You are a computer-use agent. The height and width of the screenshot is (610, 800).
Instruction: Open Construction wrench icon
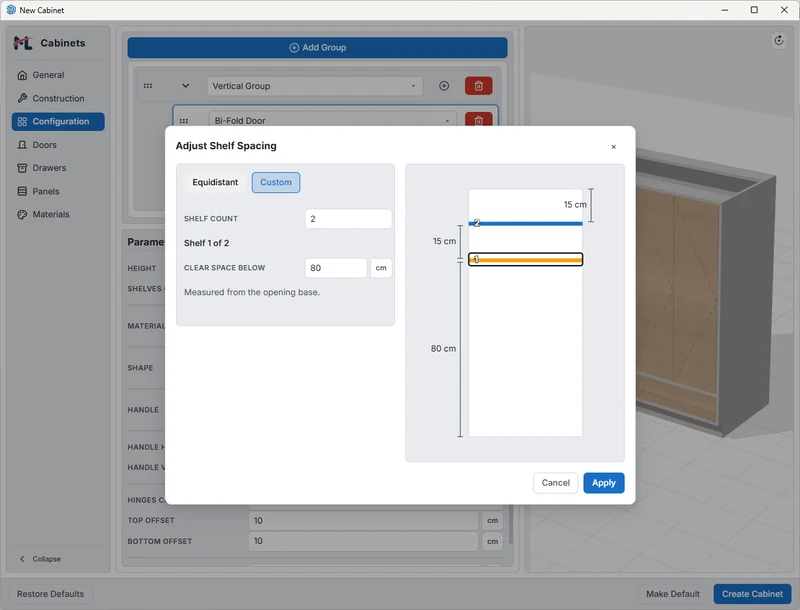point(22,98)
